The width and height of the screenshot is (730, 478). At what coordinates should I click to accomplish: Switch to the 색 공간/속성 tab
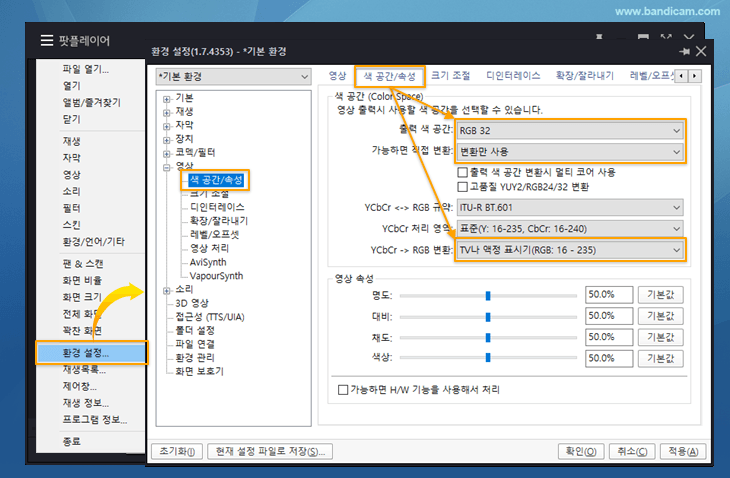(x=389, y=76)
